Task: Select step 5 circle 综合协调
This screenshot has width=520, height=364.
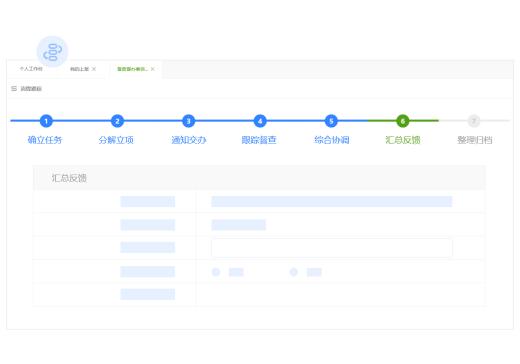Action: pos(331,121)
